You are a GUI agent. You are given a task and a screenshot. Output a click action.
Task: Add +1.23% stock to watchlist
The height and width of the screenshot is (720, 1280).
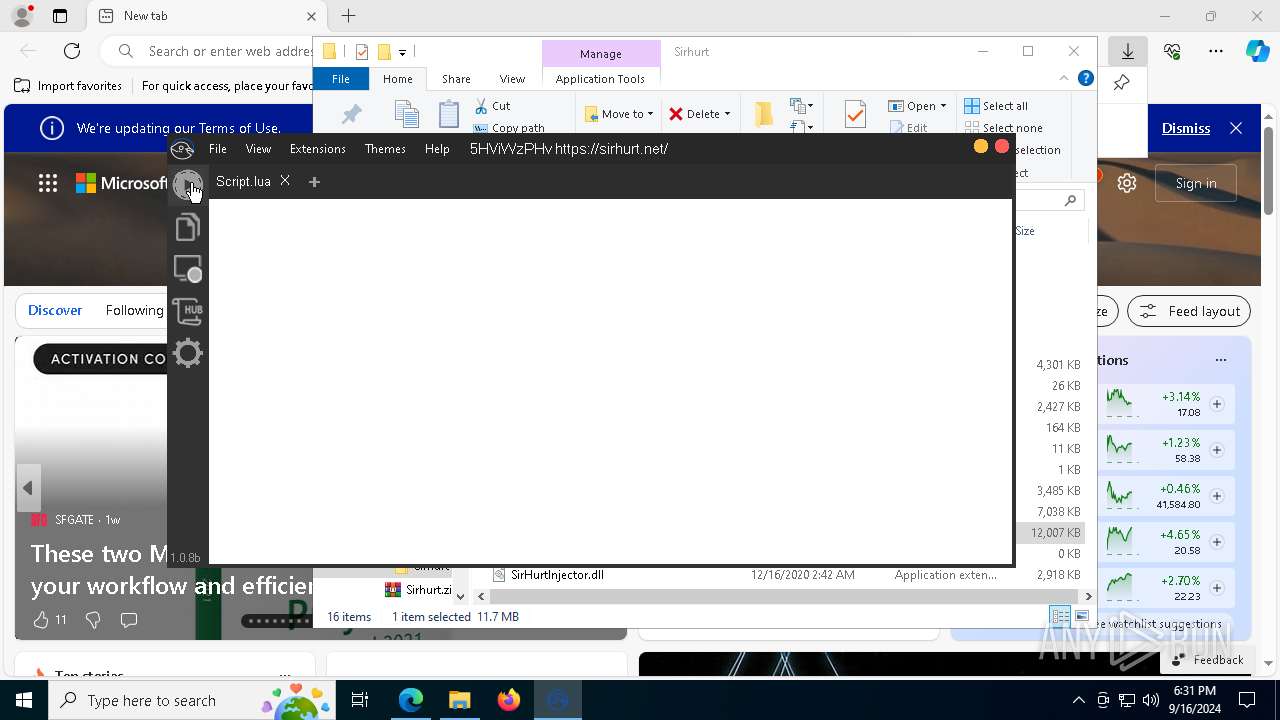(x=1217, y=450)
